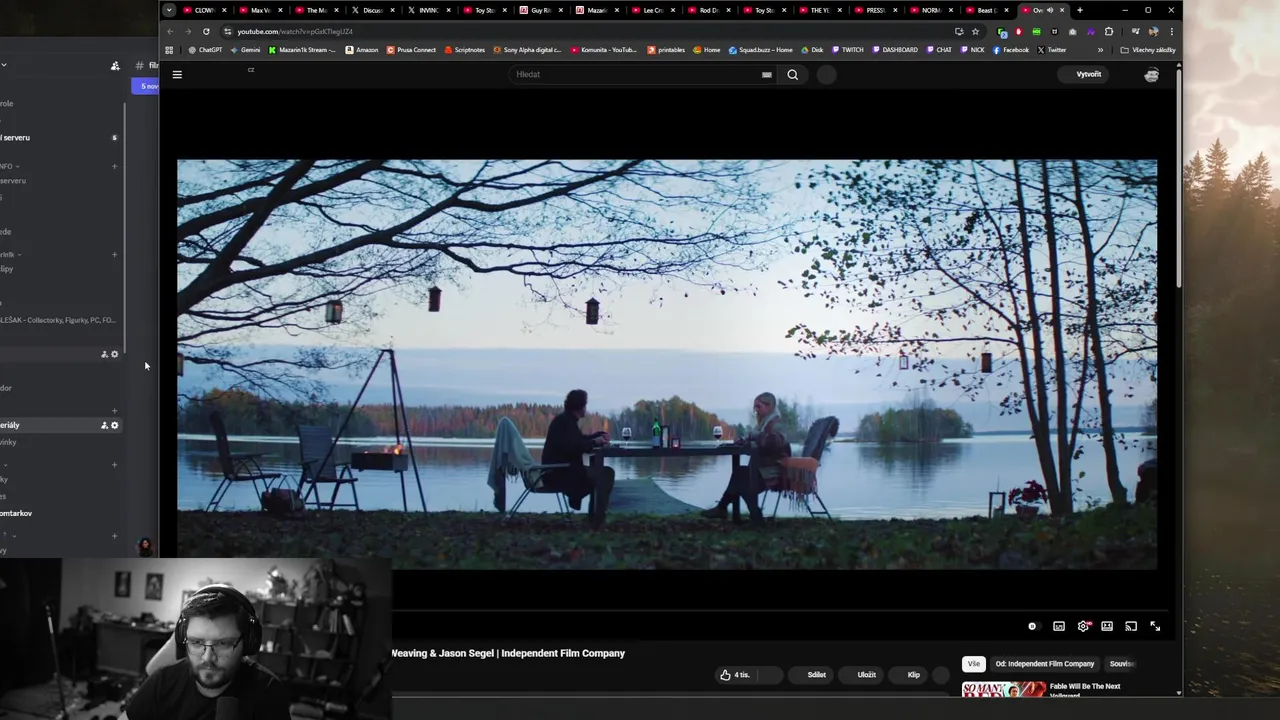Switch to the PRESS browser tab
This screenshot has width=1280, height=720.
click(x=875, y=10)
